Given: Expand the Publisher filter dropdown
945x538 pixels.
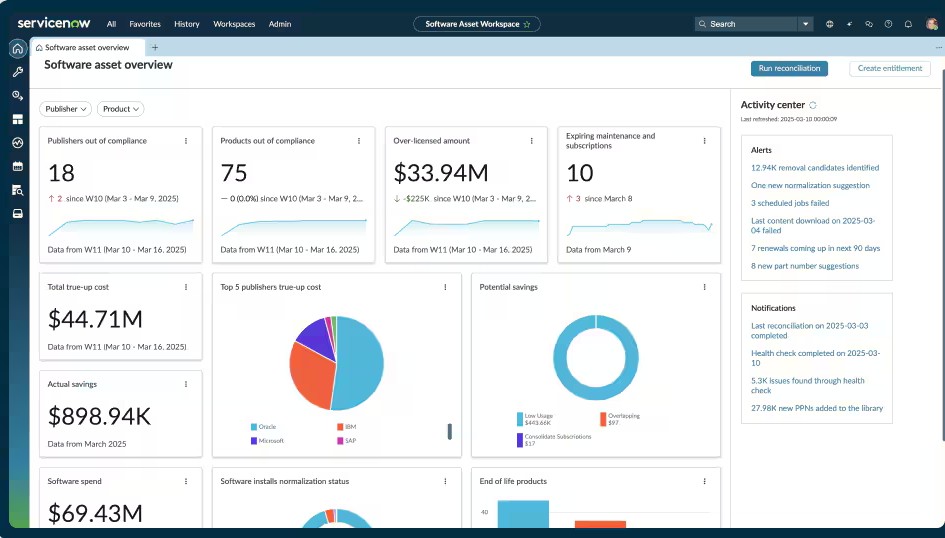Looking at the screenshot, I should pyautogui.click(x=66, y=109).
